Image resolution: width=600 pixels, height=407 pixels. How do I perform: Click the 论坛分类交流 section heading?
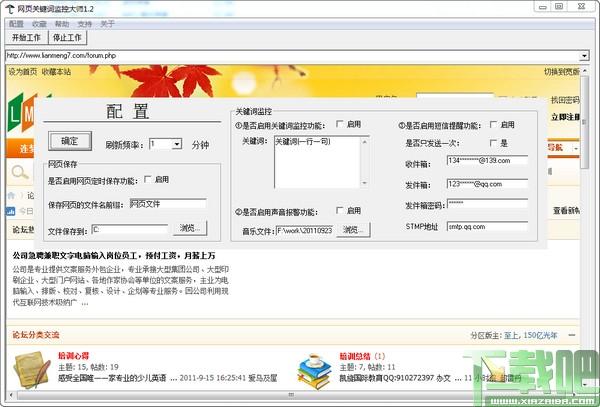[x=36, y=335]
